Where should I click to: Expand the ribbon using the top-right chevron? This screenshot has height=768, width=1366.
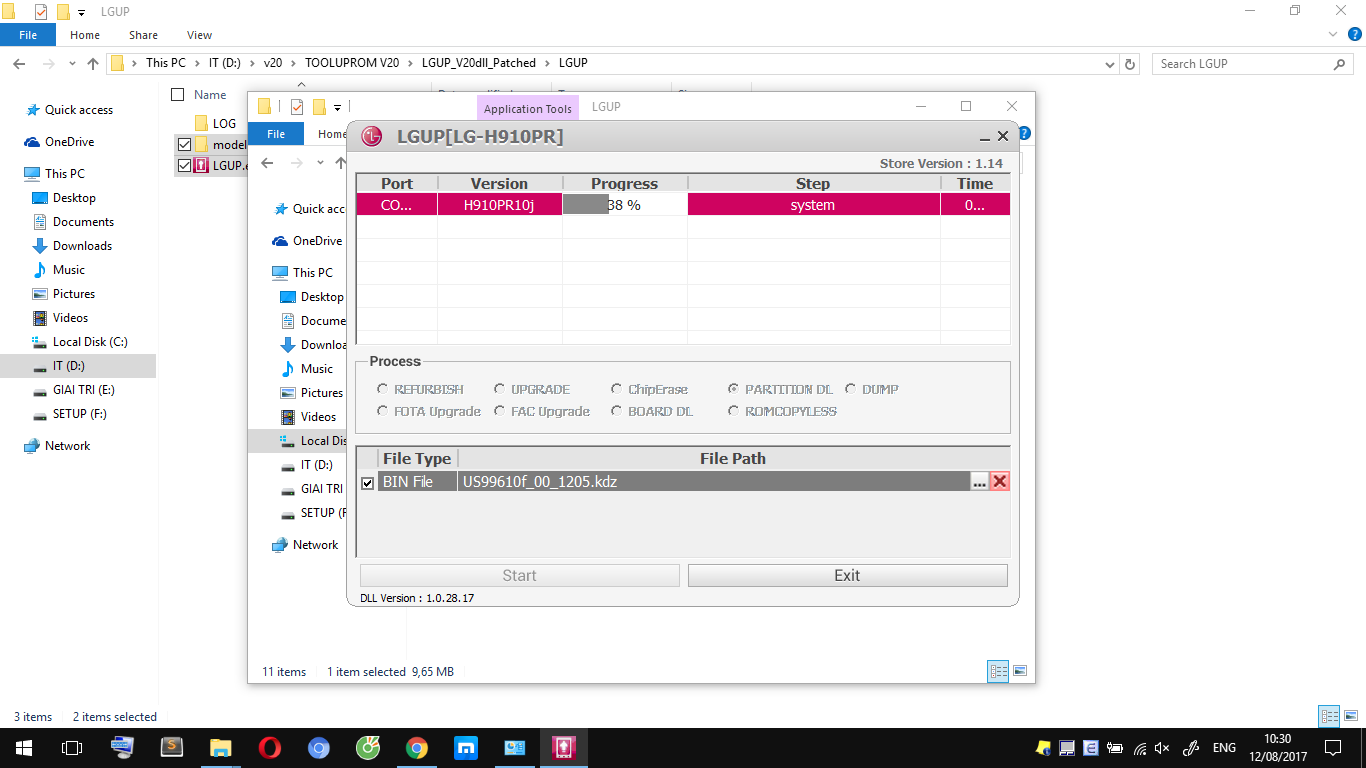(1331, 35)
